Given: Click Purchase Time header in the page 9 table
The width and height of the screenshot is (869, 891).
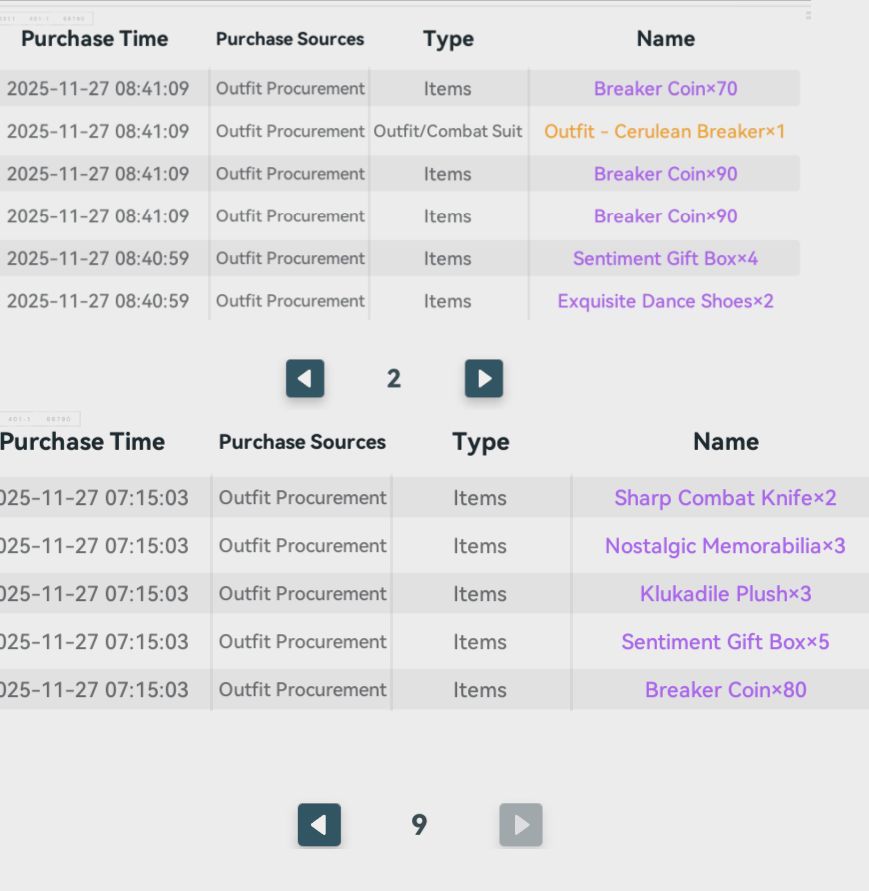Looking at the screenshot, I should click(x=82, y=442).
